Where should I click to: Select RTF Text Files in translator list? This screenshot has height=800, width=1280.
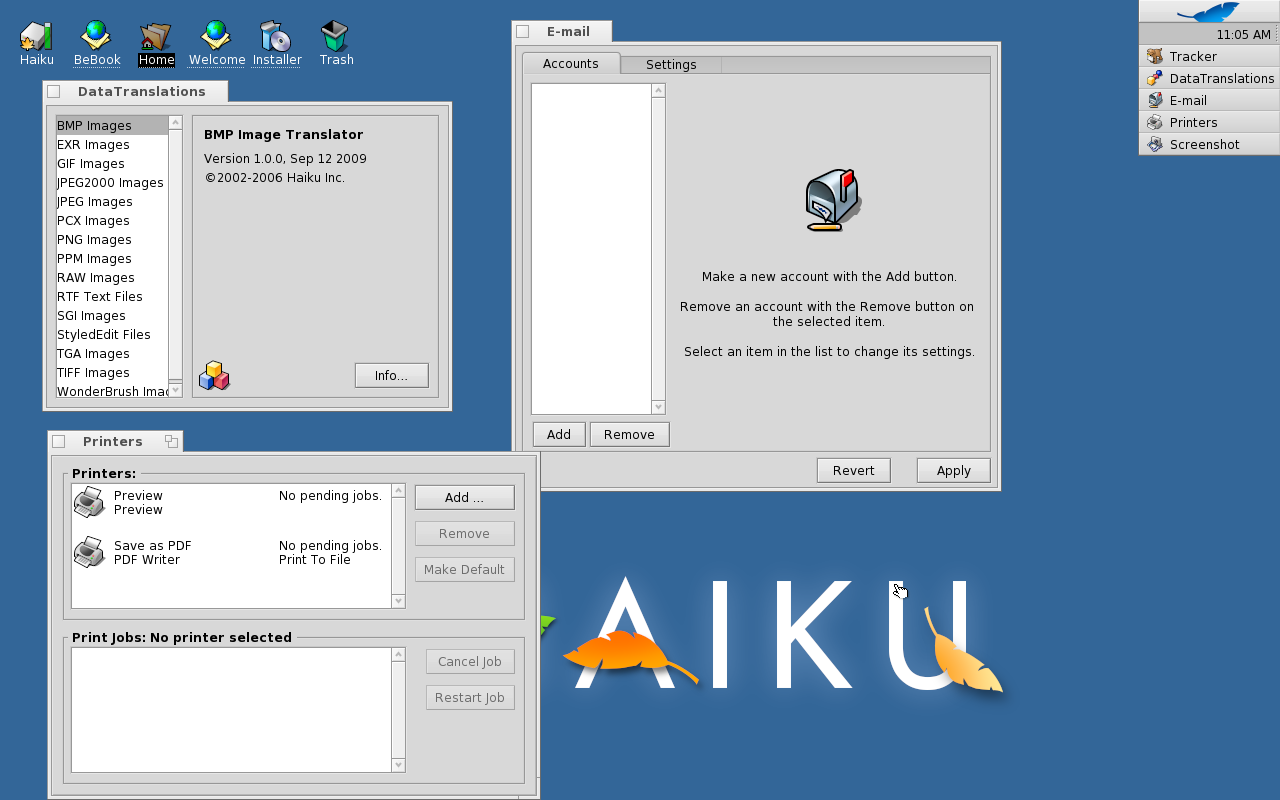112,296
